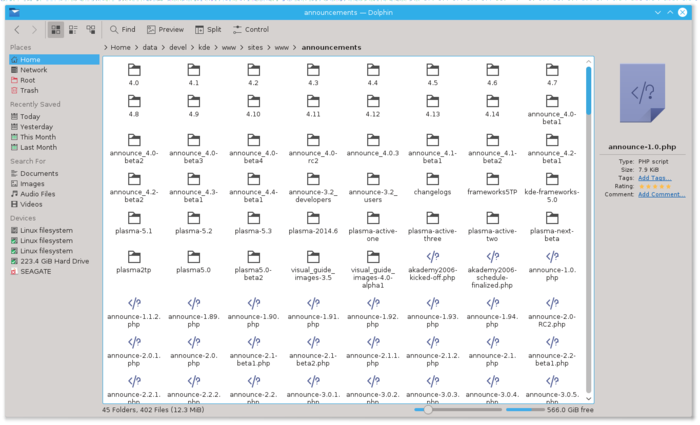Show files saved This Month

(x=54, y=137)
